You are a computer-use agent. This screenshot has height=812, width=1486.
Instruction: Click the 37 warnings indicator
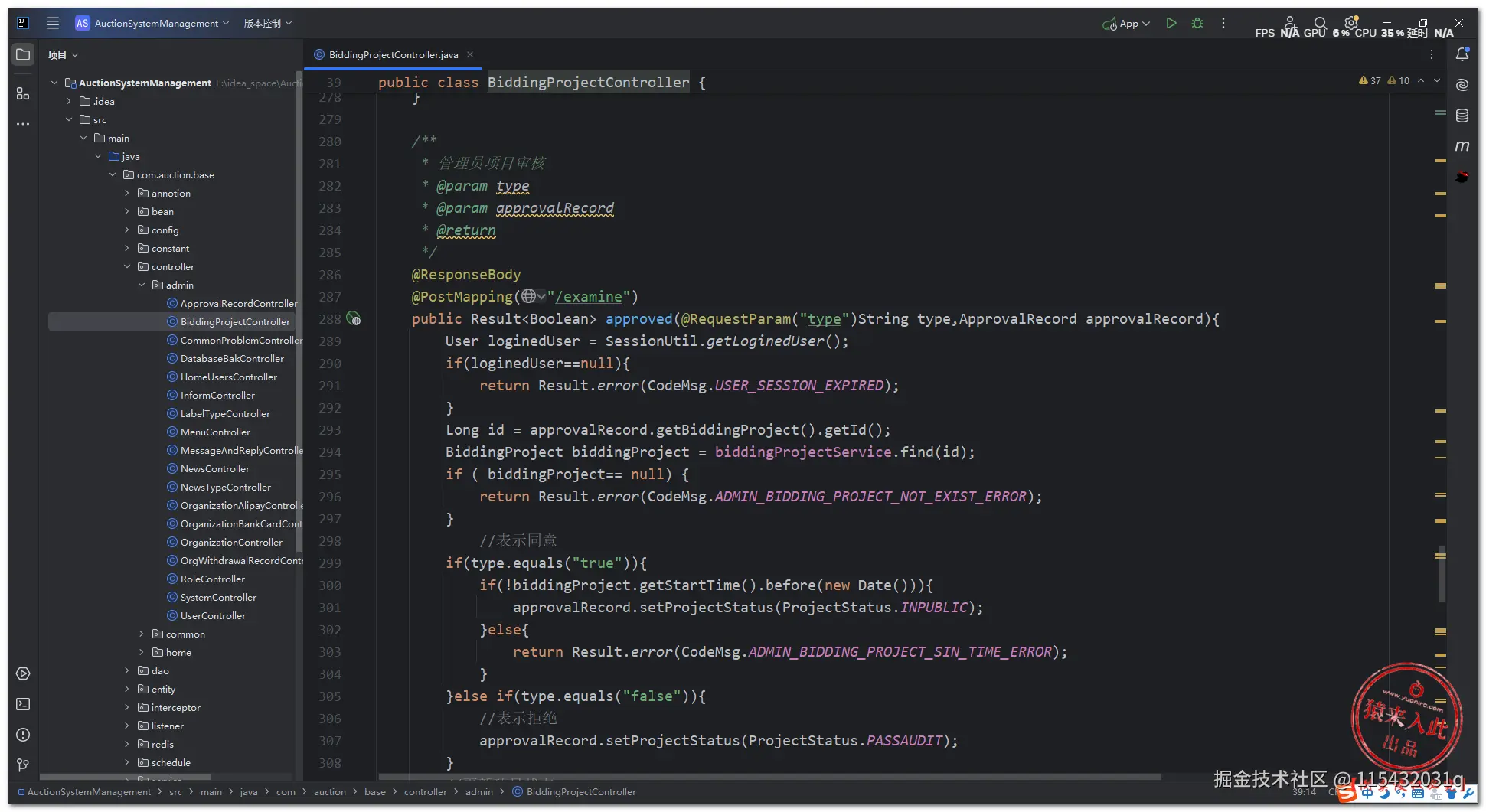click(x=1370, y=80)
